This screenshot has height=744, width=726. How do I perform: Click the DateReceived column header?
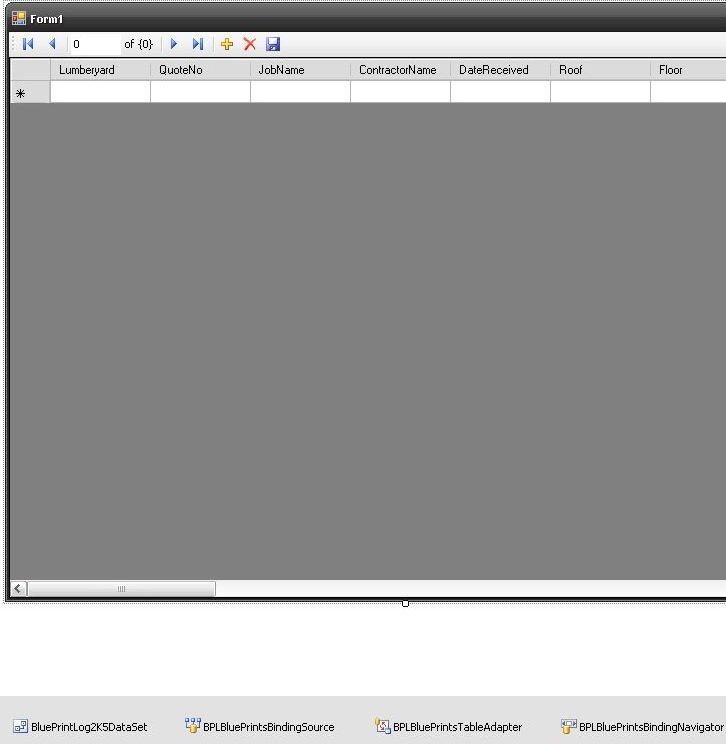(x=500, y=70)
